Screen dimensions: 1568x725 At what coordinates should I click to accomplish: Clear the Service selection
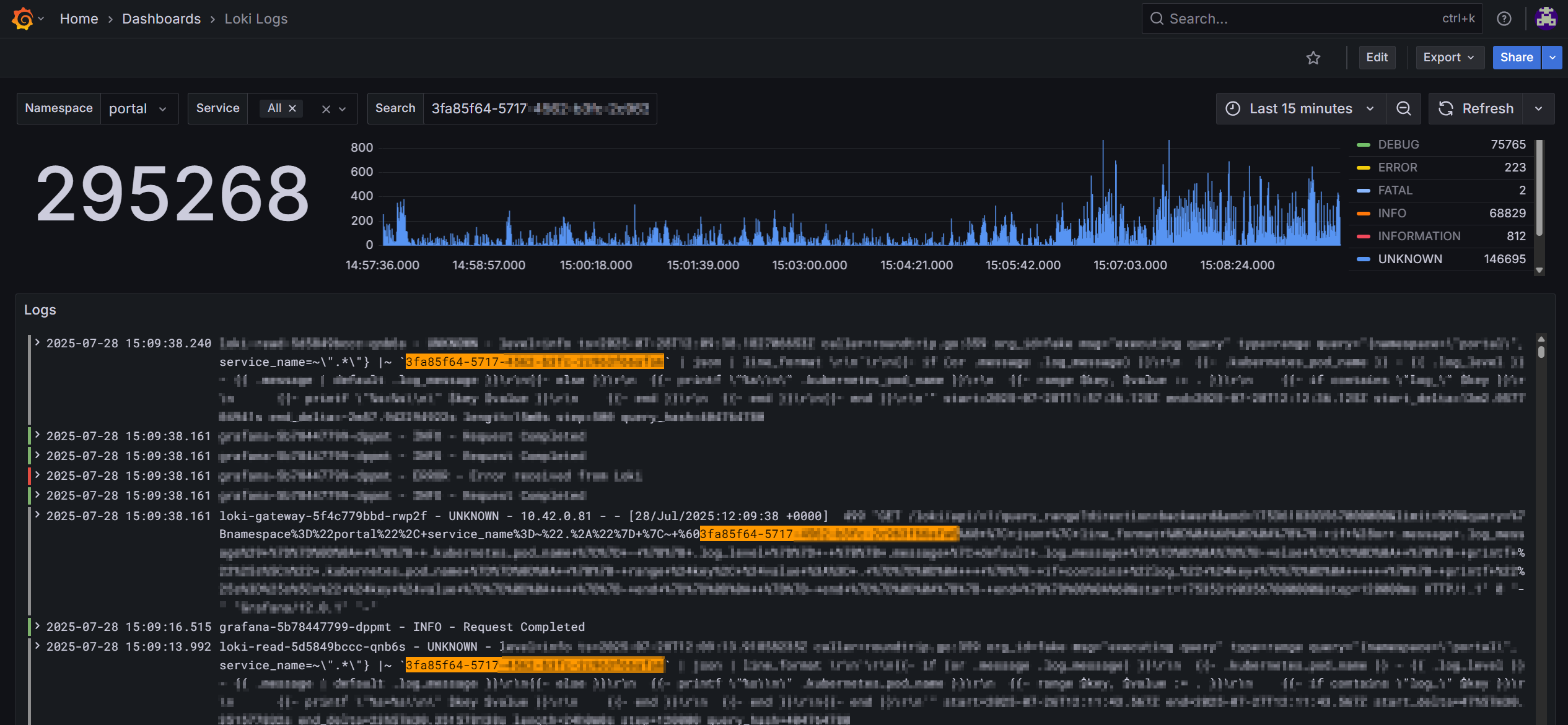point(326,109)
